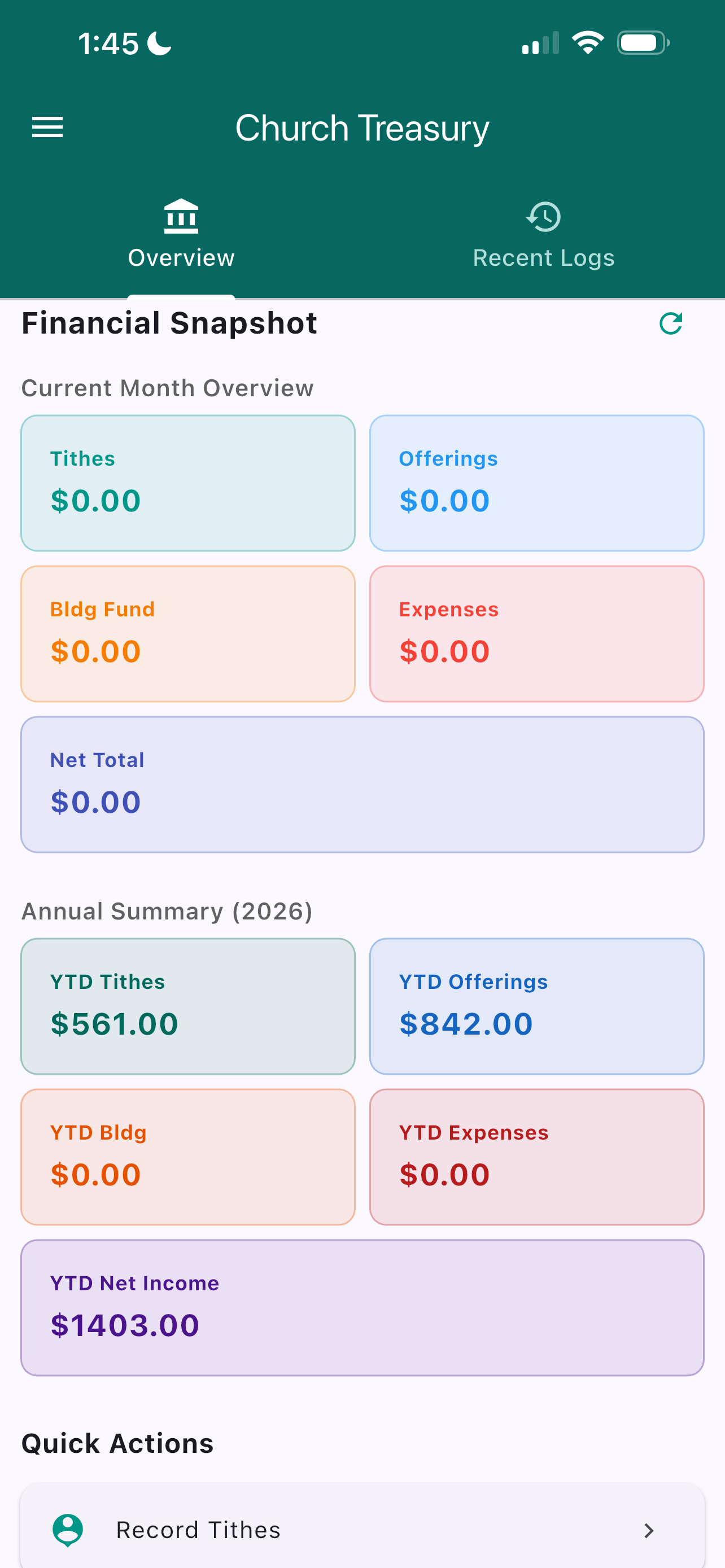
Task: Tap the battery indicator in status bar
Action: (643, 43)
